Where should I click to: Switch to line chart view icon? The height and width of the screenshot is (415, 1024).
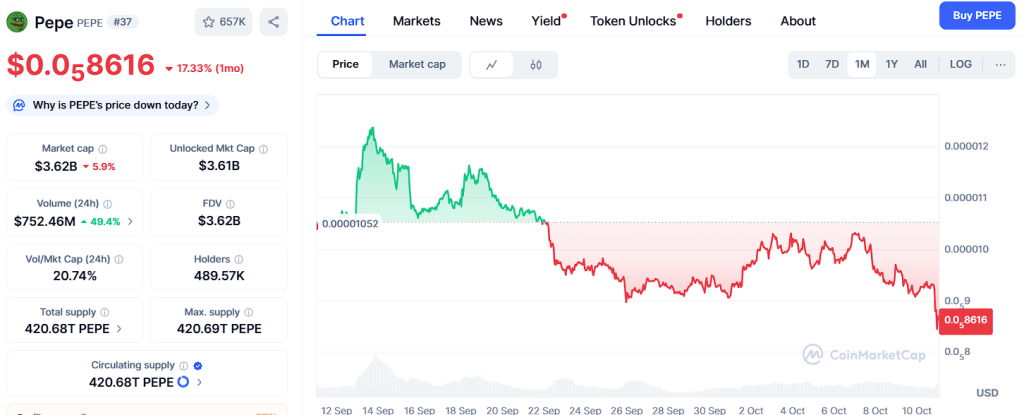(x=492, y=65)
